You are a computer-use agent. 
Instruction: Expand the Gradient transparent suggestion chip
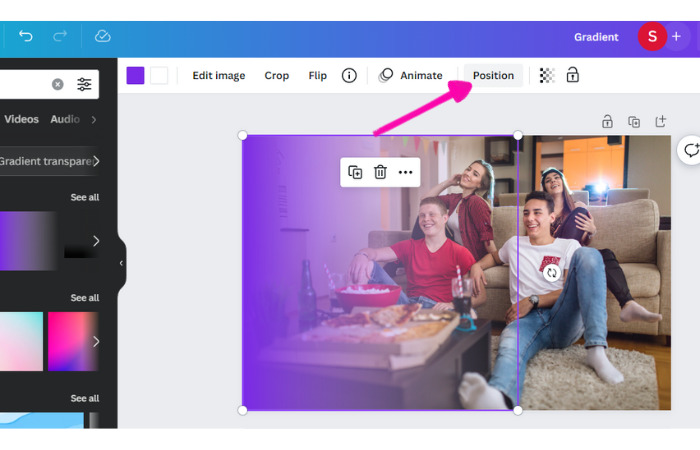[x=49, y=161]
